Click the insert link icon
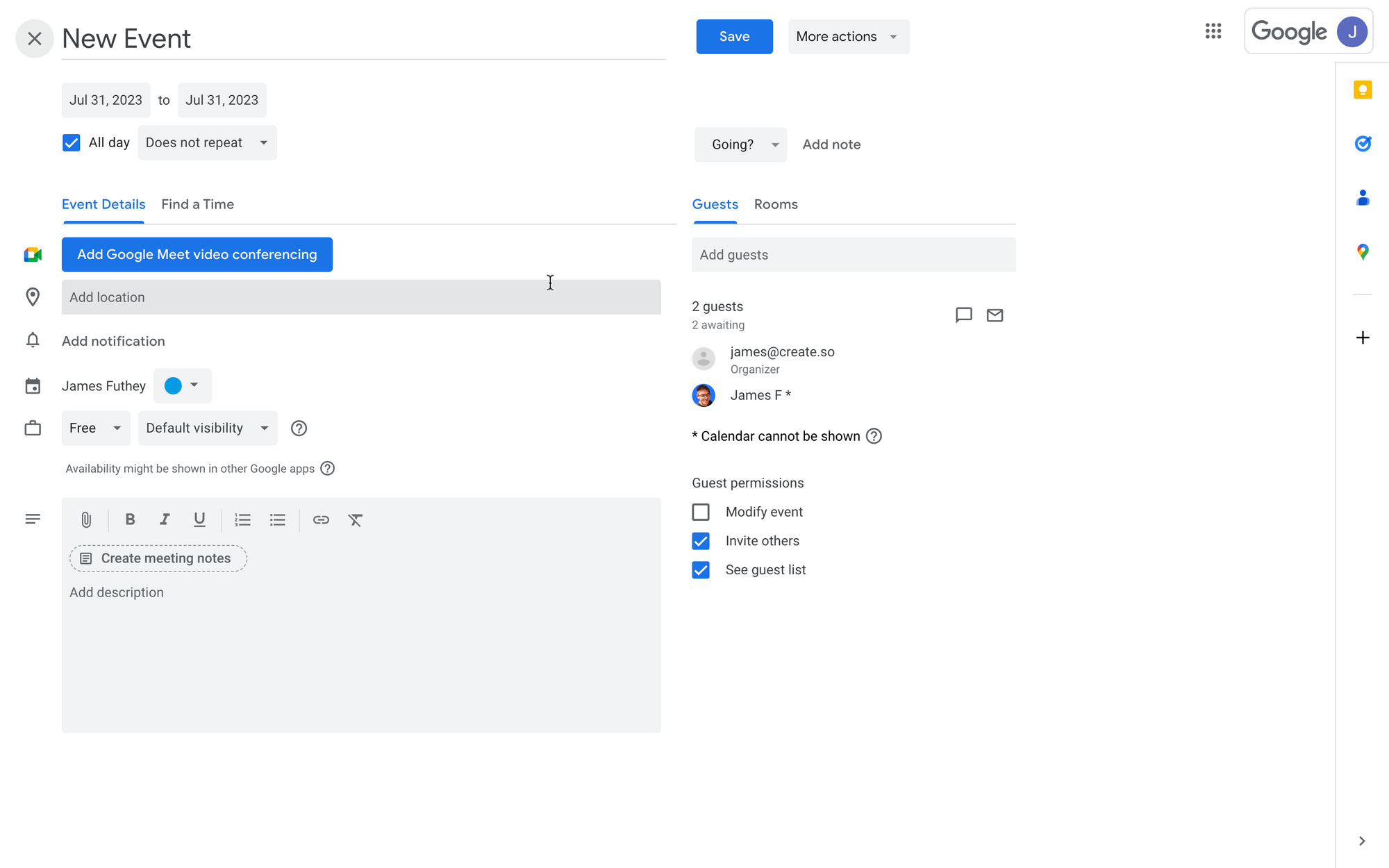The height and width of the screenshot is (868, 1389). click(321, 519)
